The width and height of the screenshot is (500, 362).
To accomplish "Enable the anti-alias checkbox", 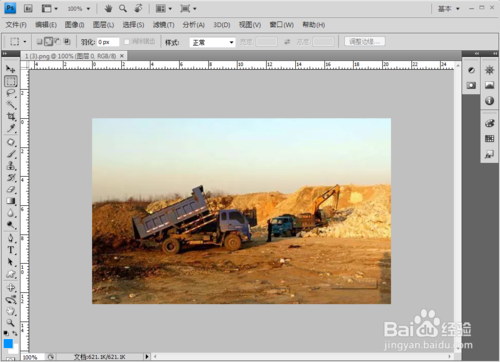I will (x=127, y=42).
